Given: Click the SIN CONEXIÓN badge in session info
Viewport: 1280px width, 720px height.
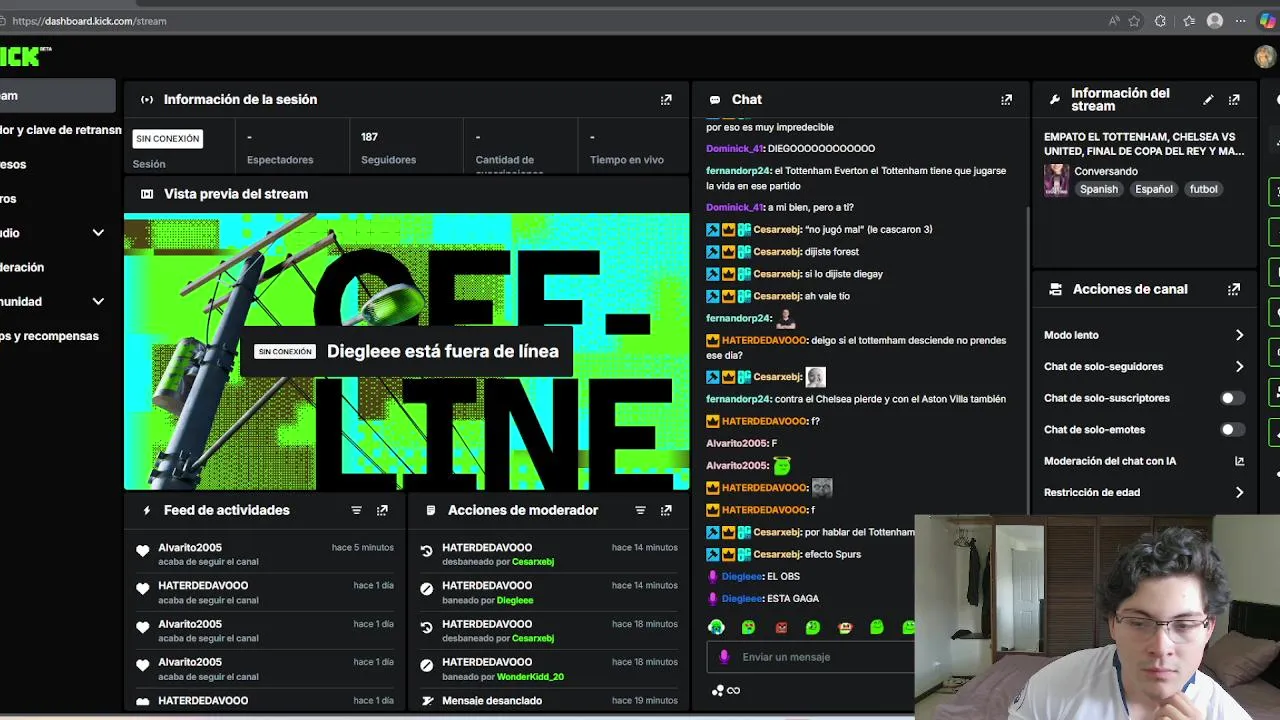Looking at the screenshot, I should pyautogui.click(x=168, y=139).
